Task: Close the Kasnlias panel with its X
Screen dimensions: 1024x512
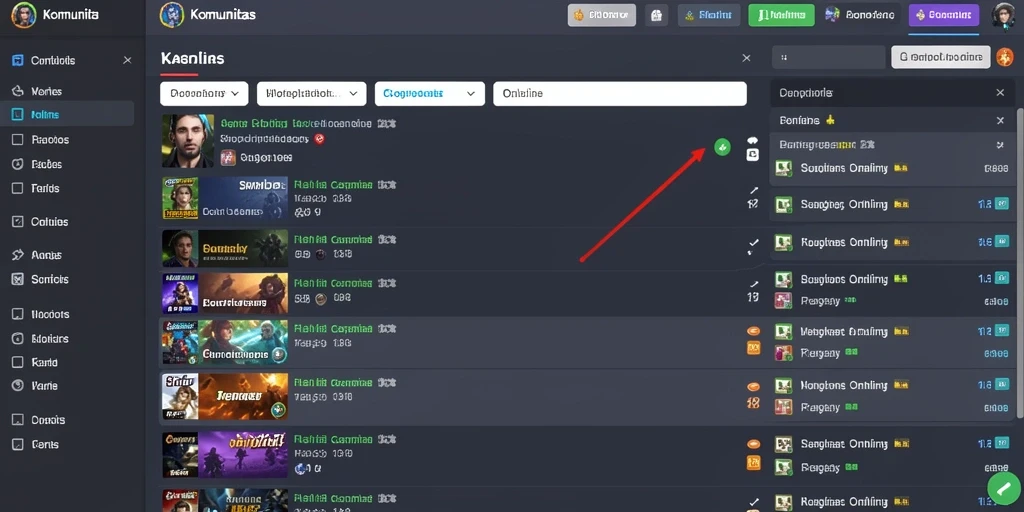Action: (746, 58)
